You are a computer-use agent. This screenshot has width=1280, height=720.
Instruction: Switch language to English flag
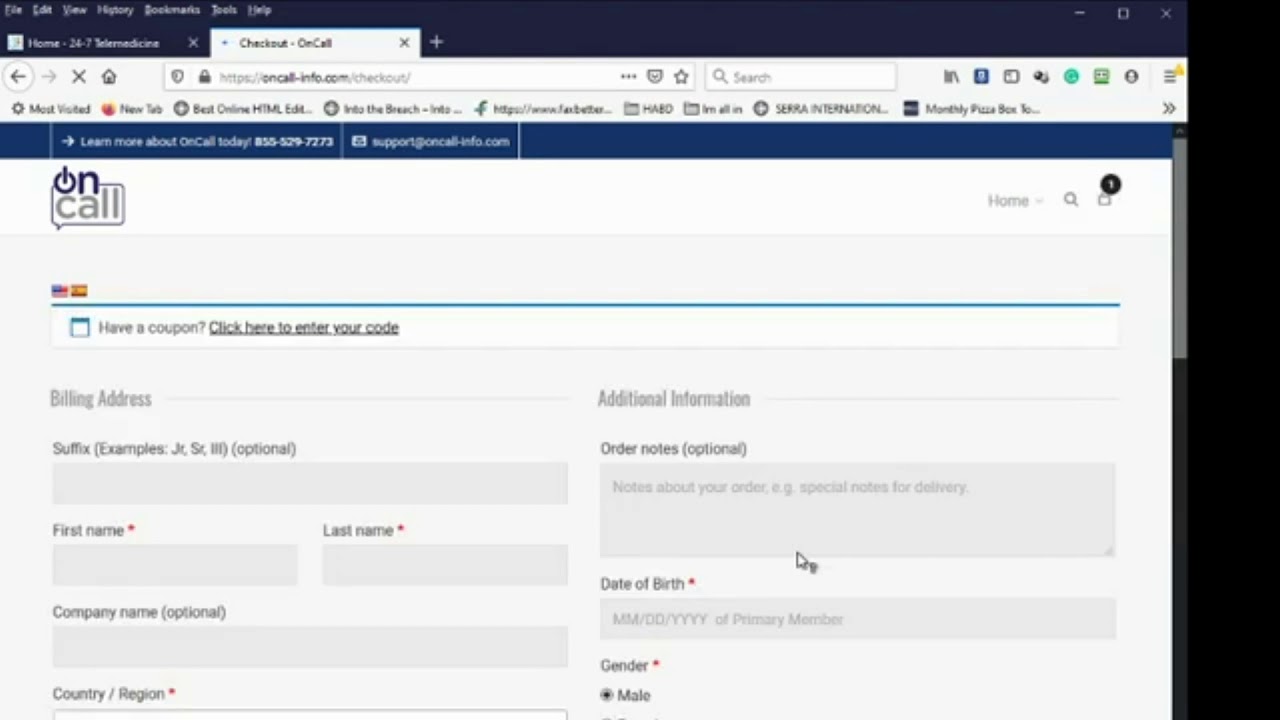click(60, 291)
